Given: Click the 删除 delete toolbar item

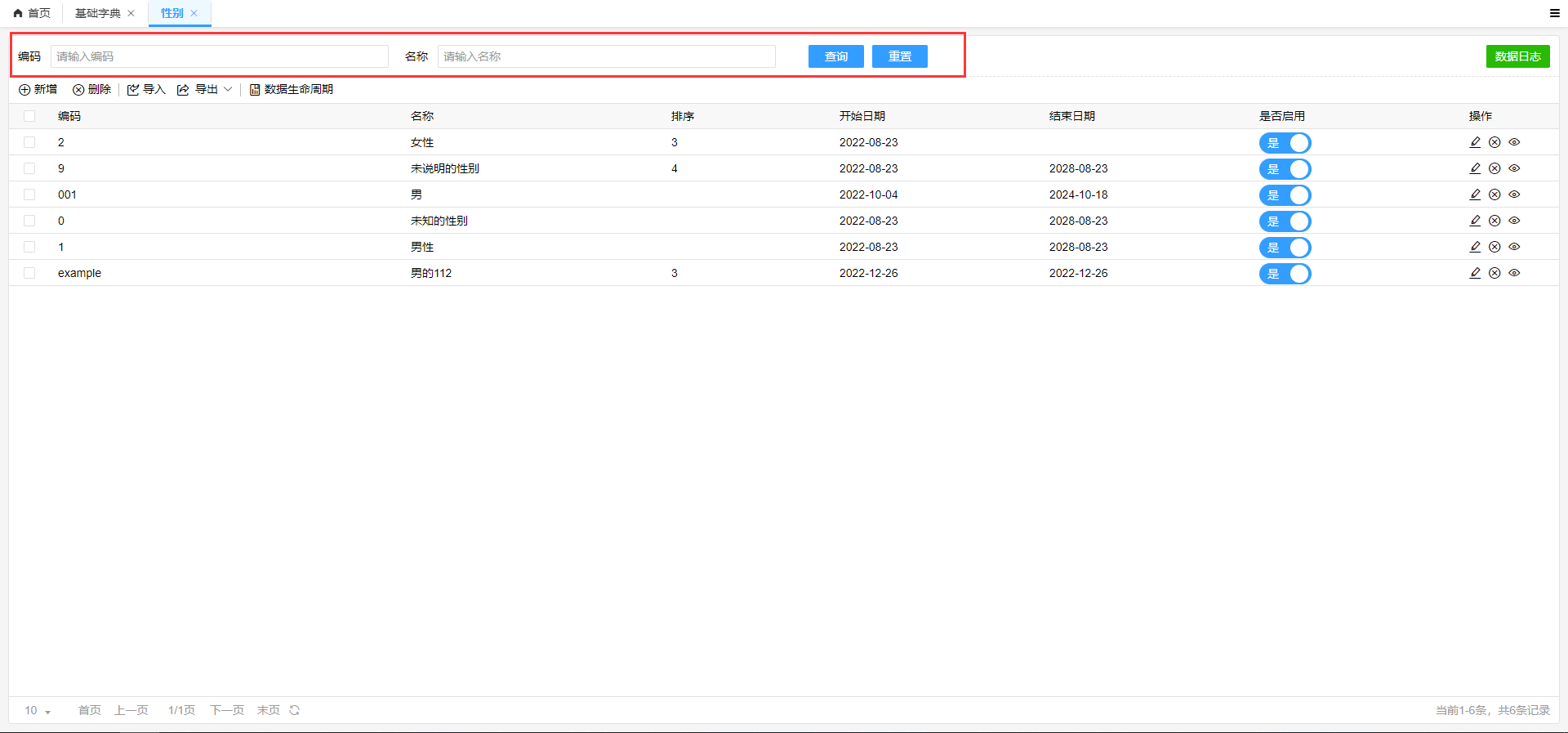Looking at the screenshot, I should click(x=91, y=89).
